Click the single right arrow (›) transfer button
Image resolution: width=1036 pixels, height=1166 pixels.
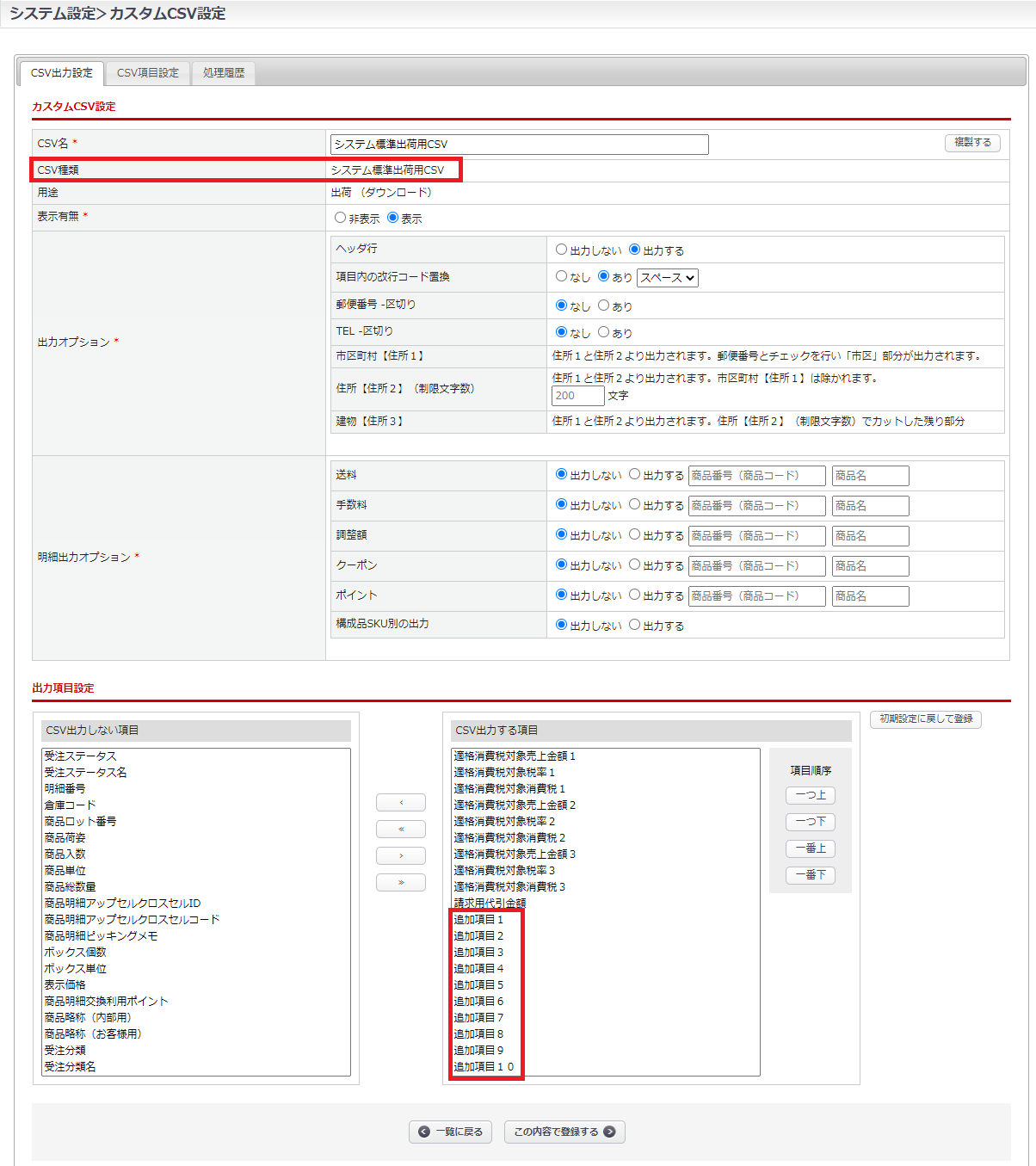point(400,856)
